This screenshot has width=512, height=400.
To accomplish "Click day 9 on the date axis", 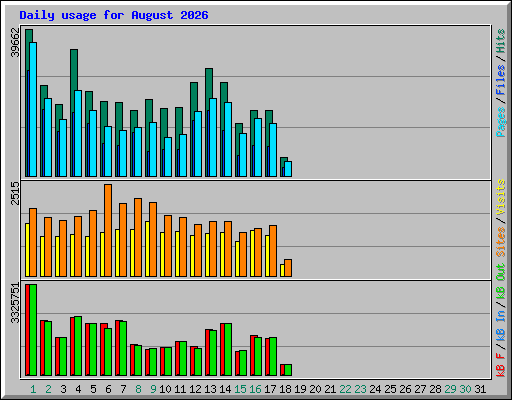I will point(153,389).
